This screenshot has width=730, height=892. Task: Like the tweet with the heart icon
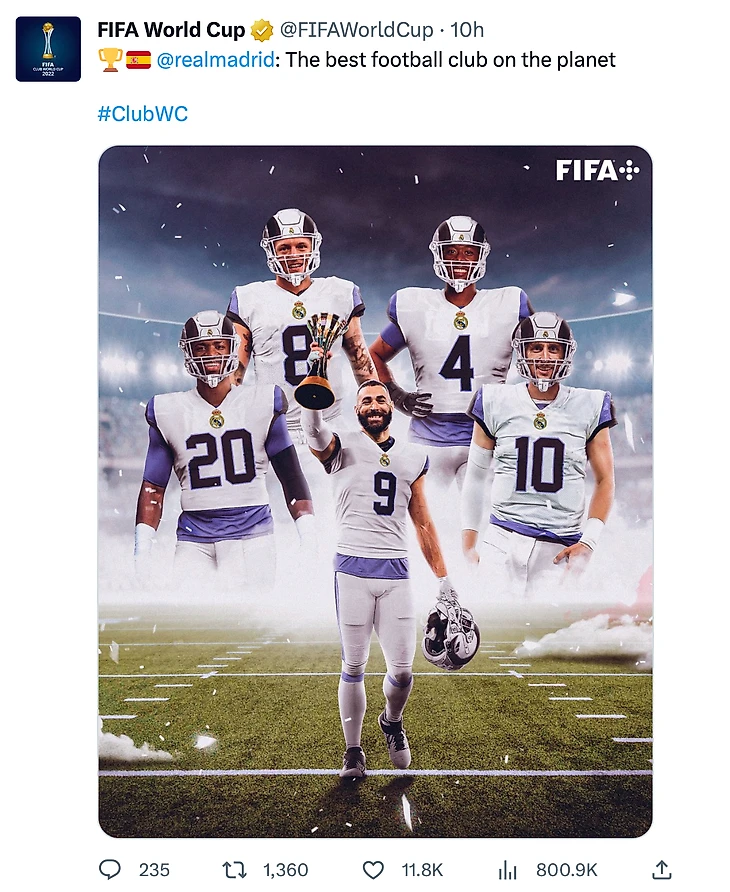(373, 870)
